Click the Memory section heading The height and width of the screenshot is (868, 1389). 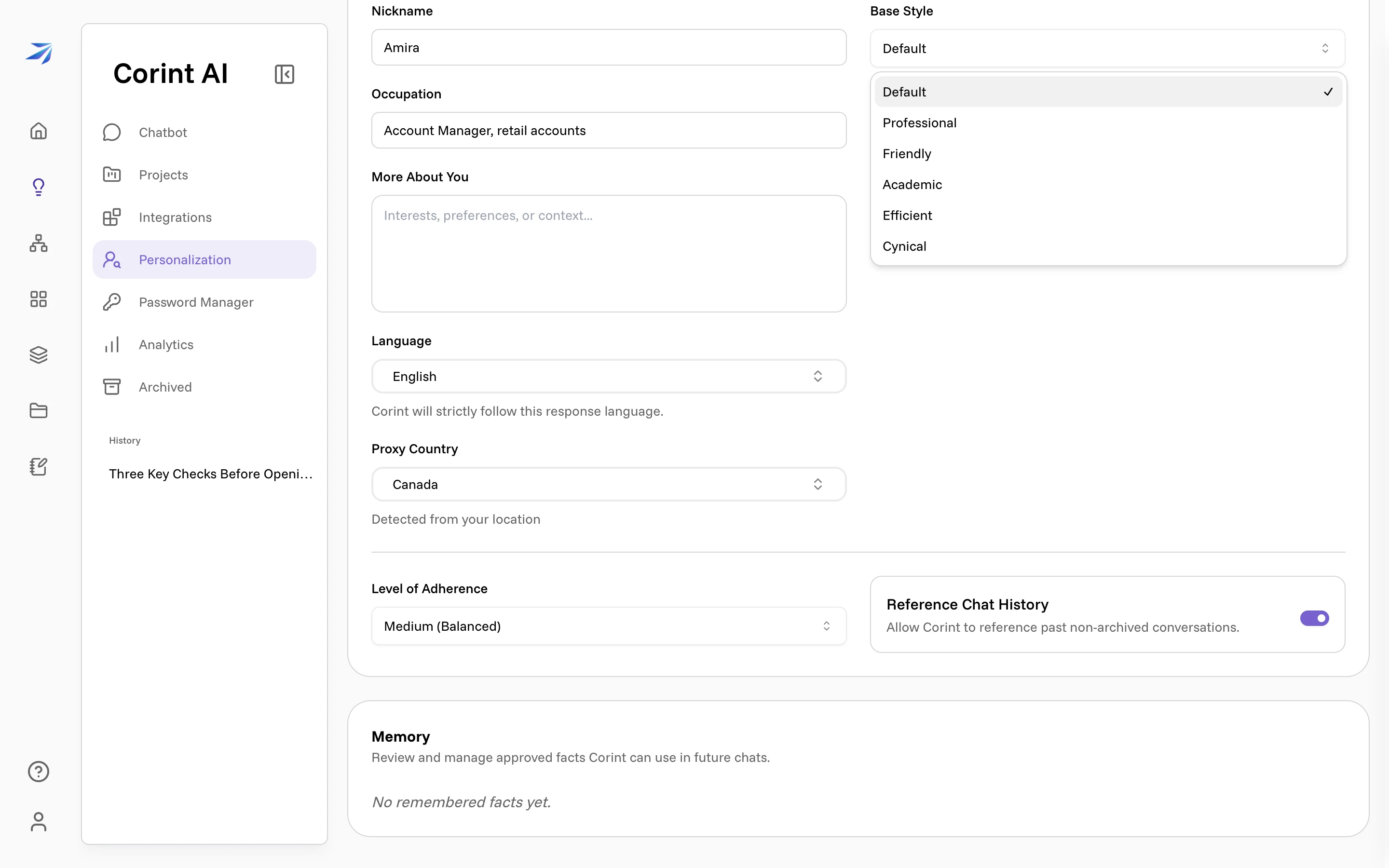(x=401, y=736)
